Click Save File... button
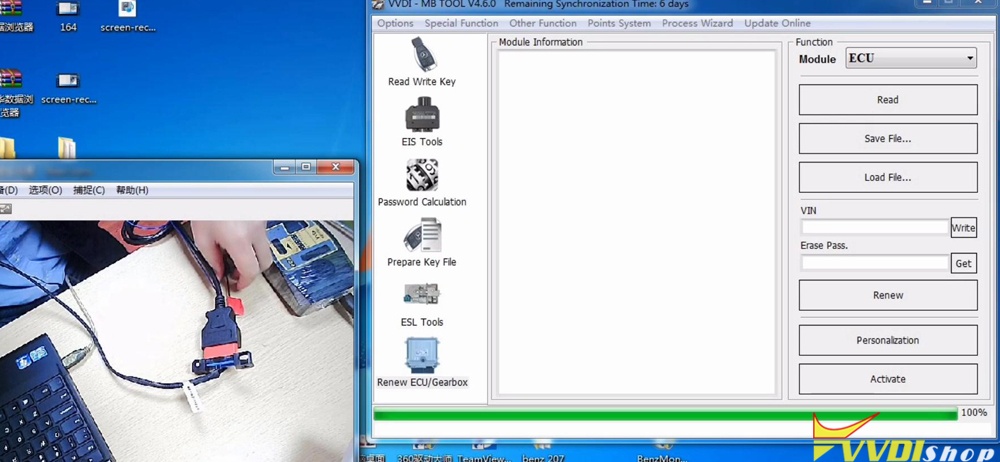Viewport: 1000px width, 462px height. (888, 138)
